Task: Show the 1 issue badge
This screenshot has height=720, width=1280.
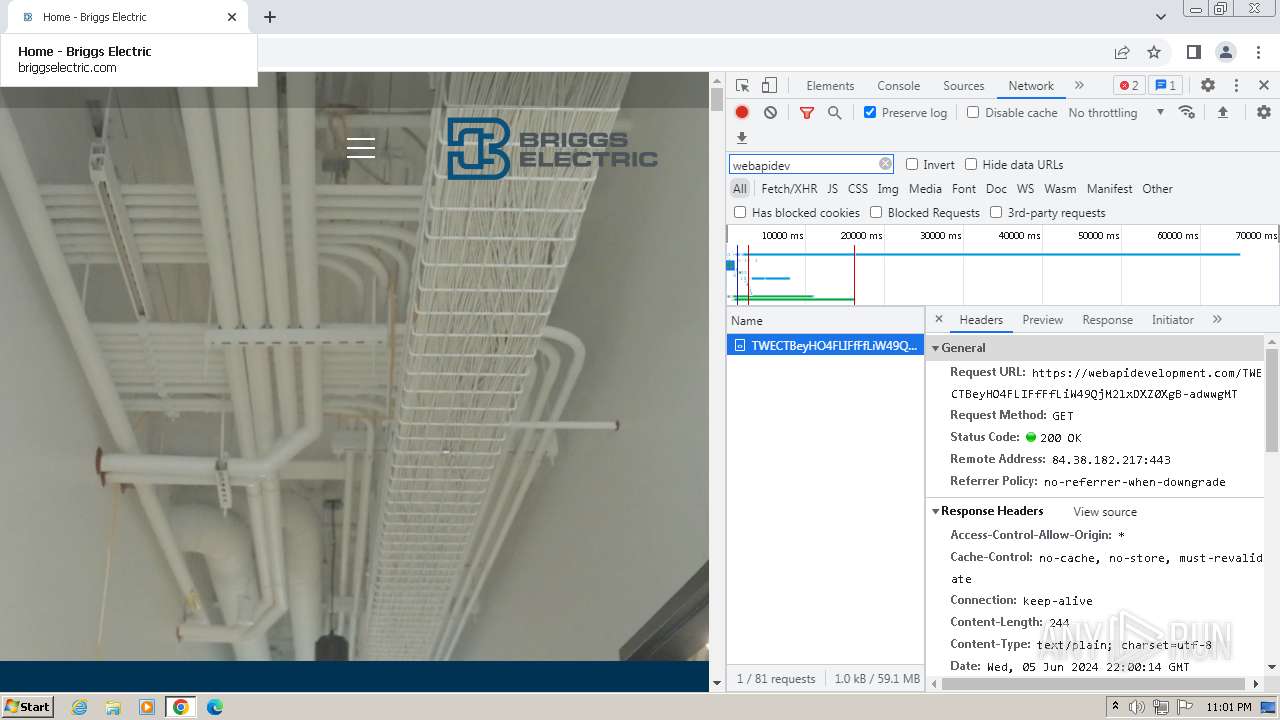Action: 1164,86
